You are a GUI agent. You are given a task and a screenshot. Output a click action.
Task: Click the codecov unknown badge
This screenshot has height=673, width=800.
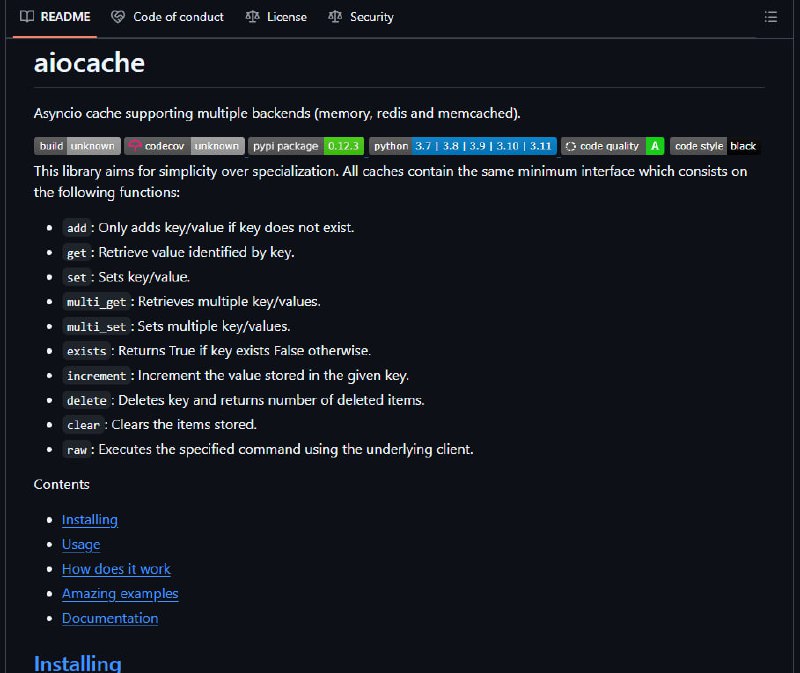[184, 146]
